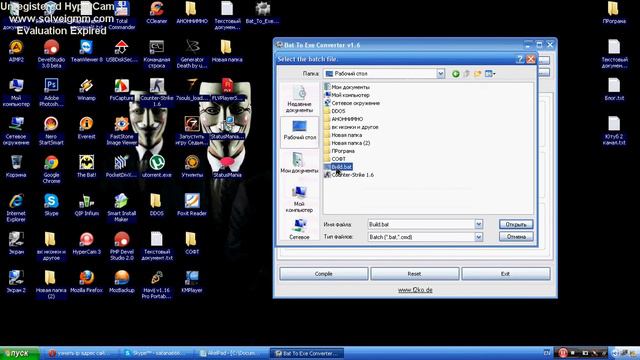Click the Up One Level folder icon
640x360 pixels.
467,74
